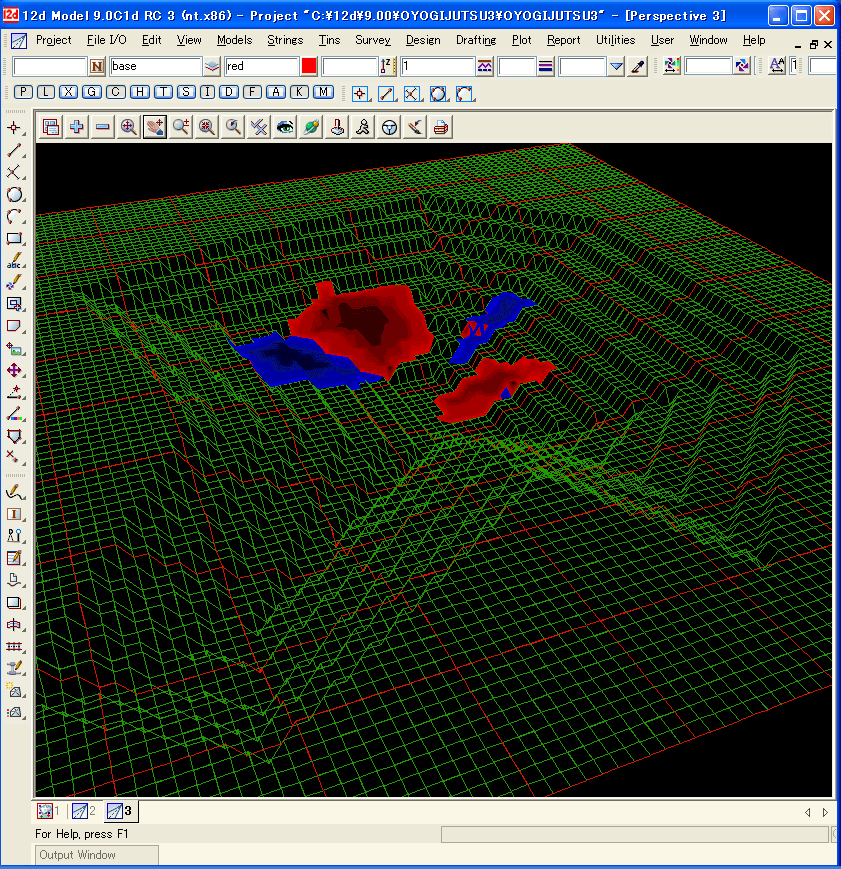Click the text style AA icon

[777, 66]
